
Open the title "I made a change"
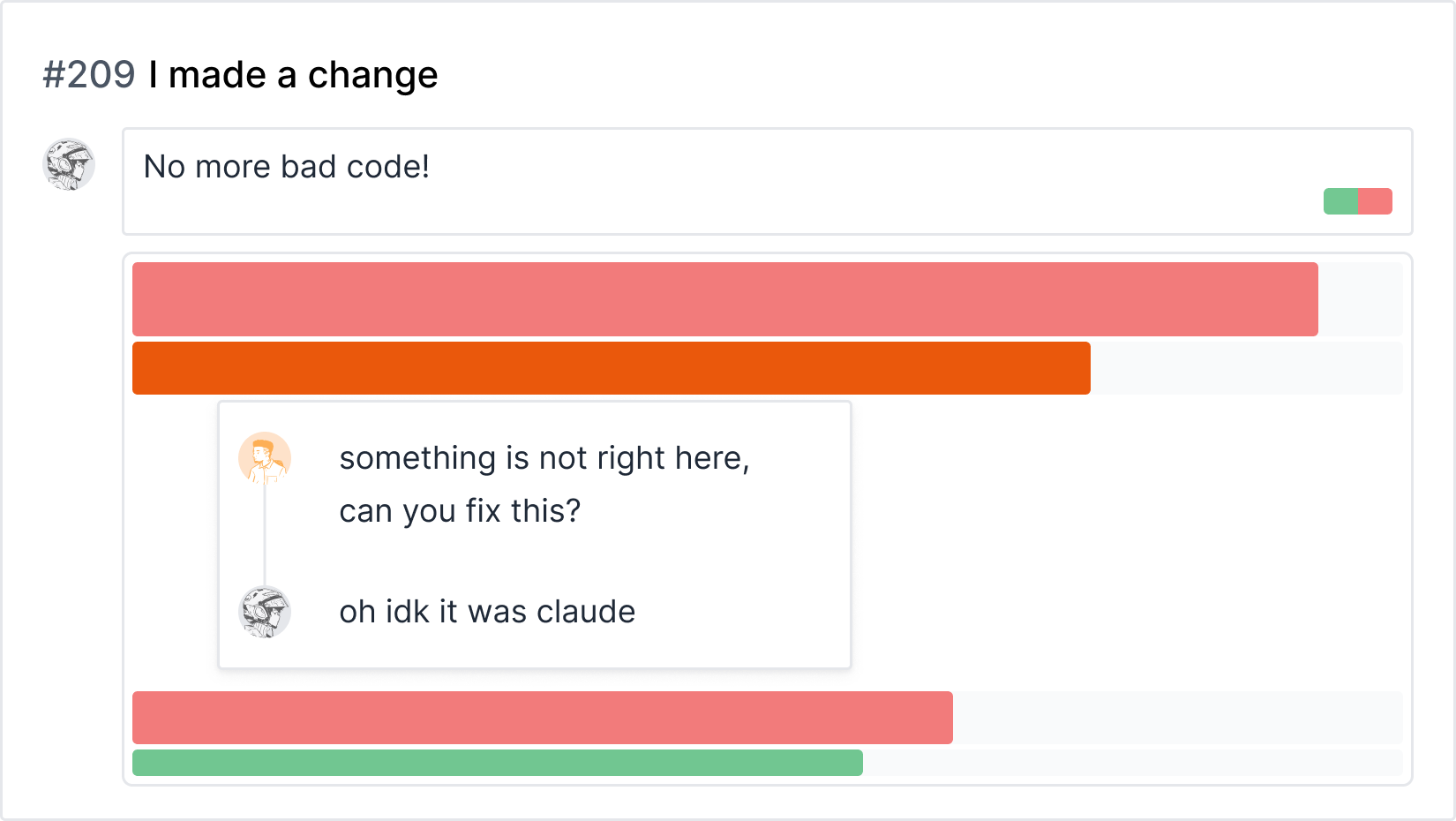click(293, 75)
